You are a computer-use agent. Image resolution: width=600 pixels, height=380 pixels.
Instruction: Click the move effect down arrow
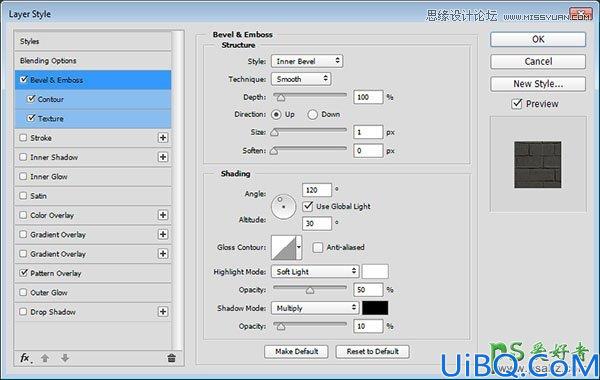(x=65, y=358)
